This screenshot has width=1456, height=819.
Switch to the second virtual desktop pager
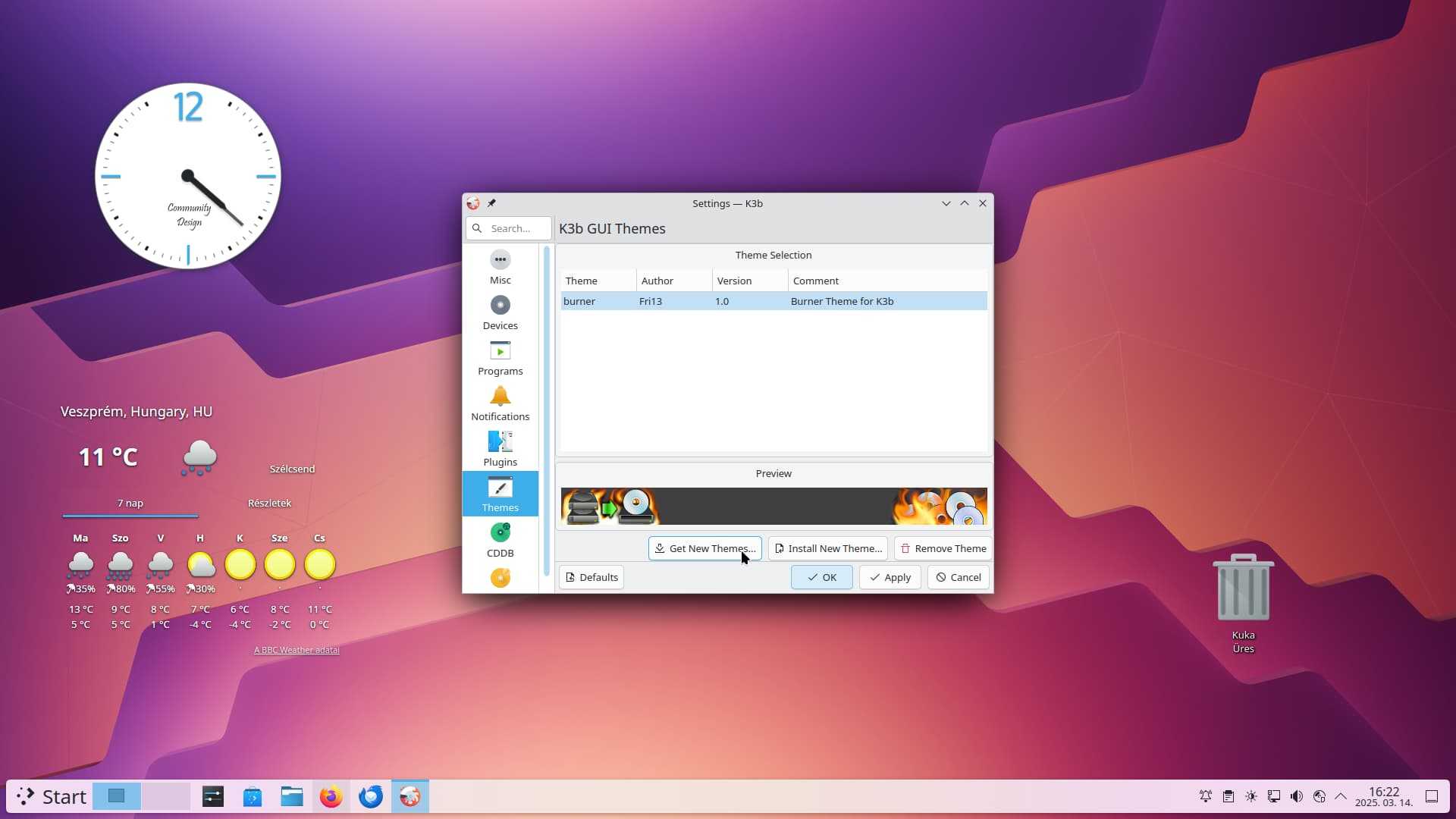point(165,796)
